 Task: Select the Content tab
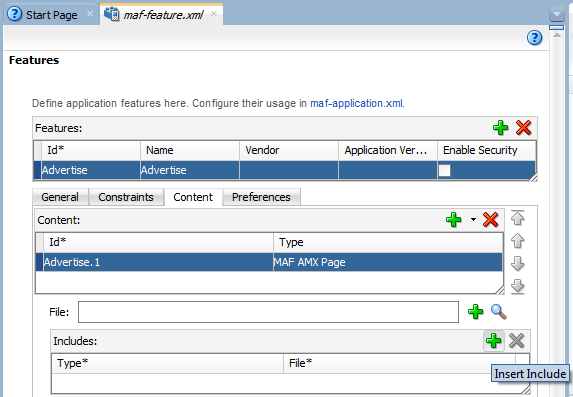[x=193, y=197]
